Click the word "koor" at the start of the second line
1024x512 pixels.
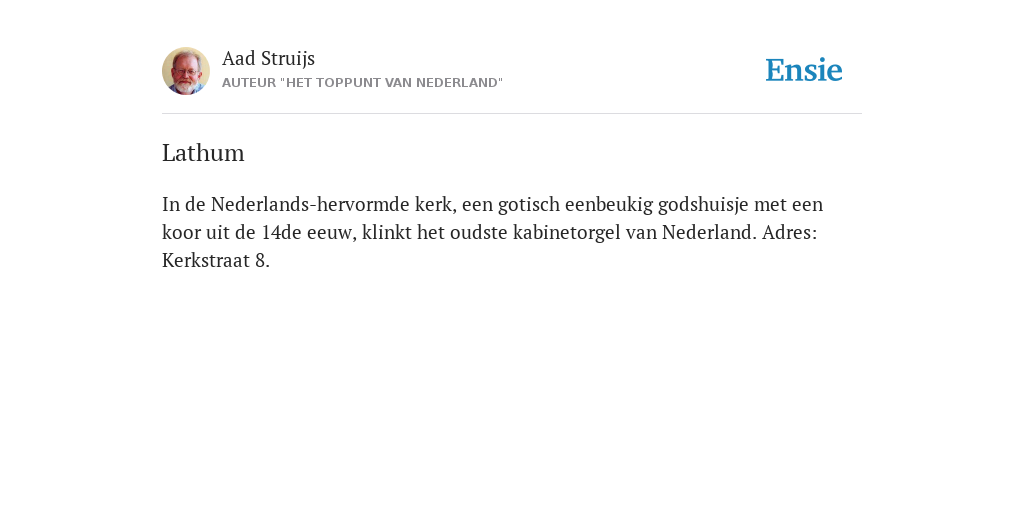click(180, 232)
